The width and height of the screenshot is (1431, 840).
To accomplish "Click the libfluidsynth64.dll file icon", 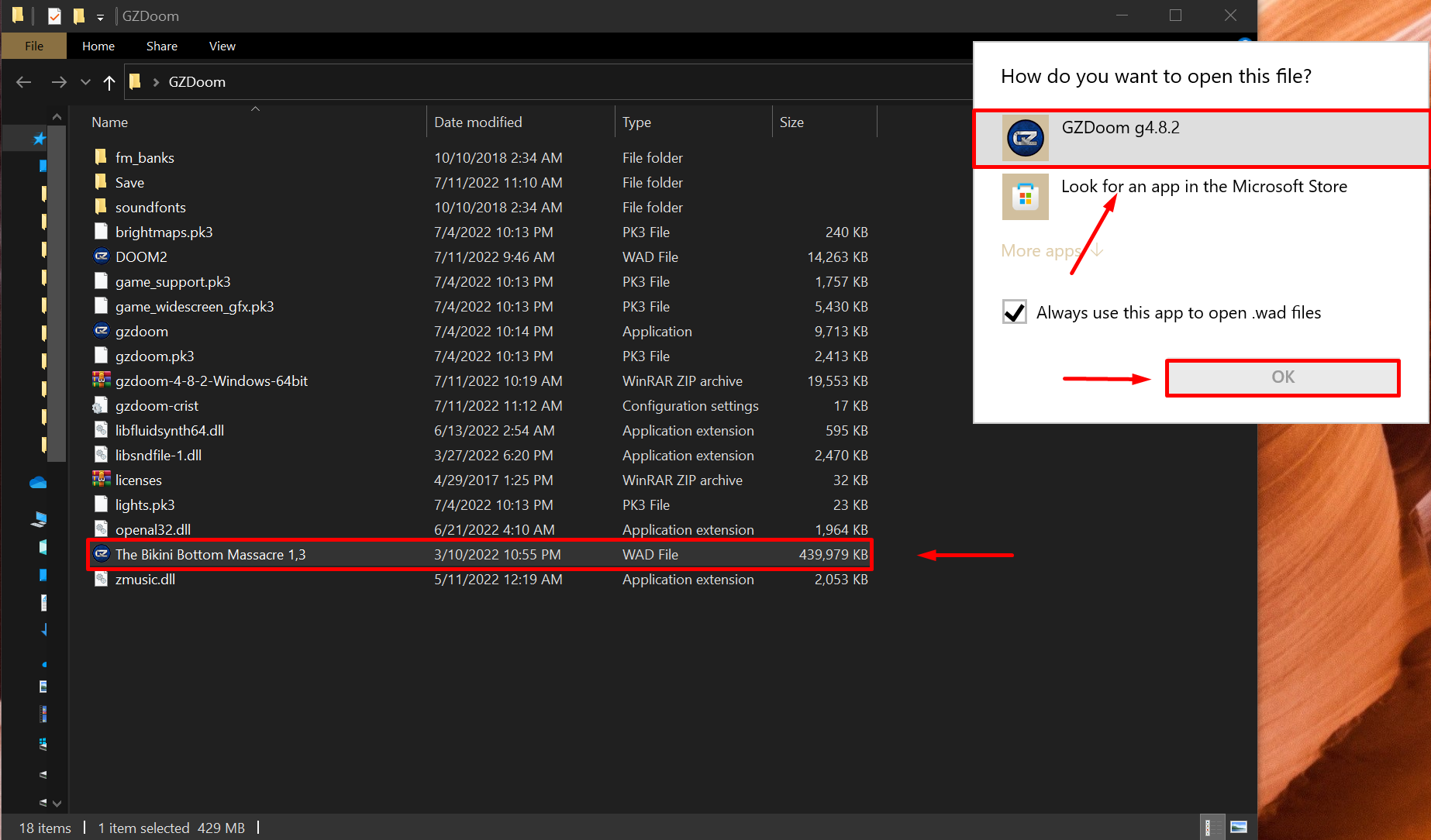I will 101,430.
